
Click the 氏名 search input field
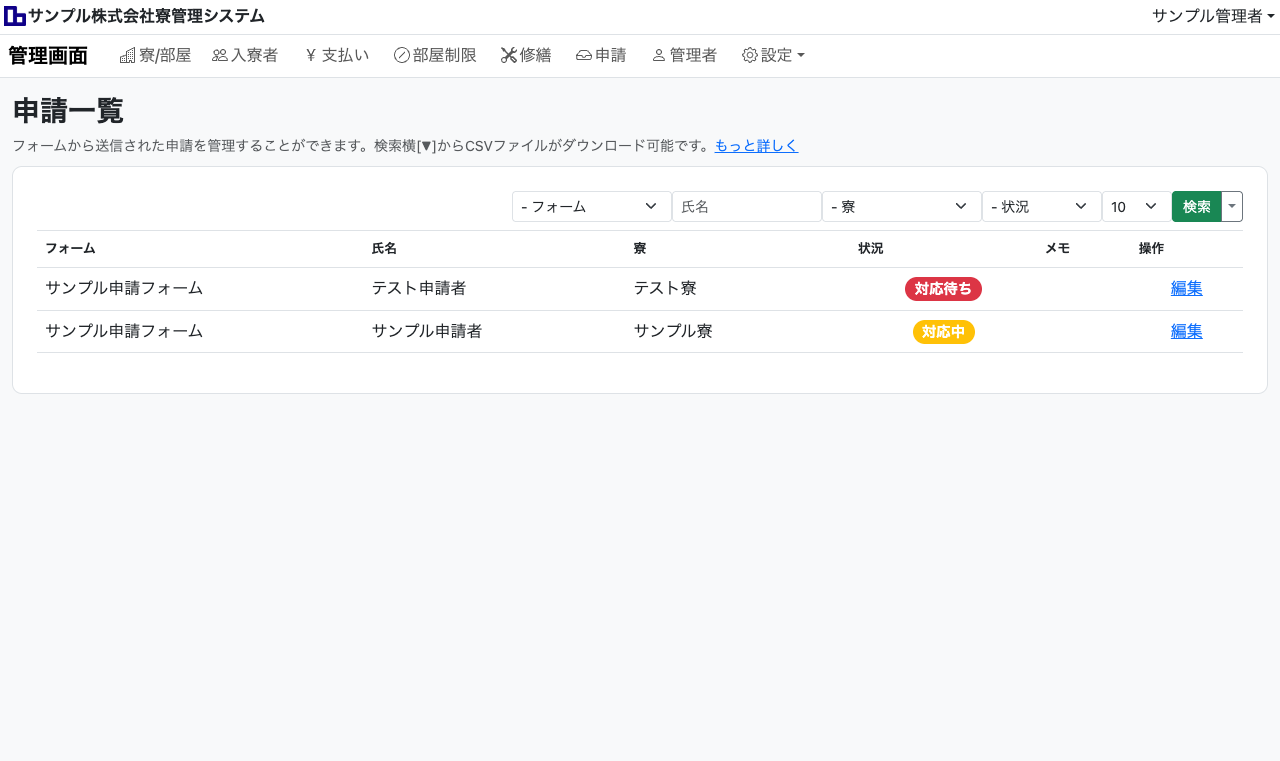pos(746,207)
